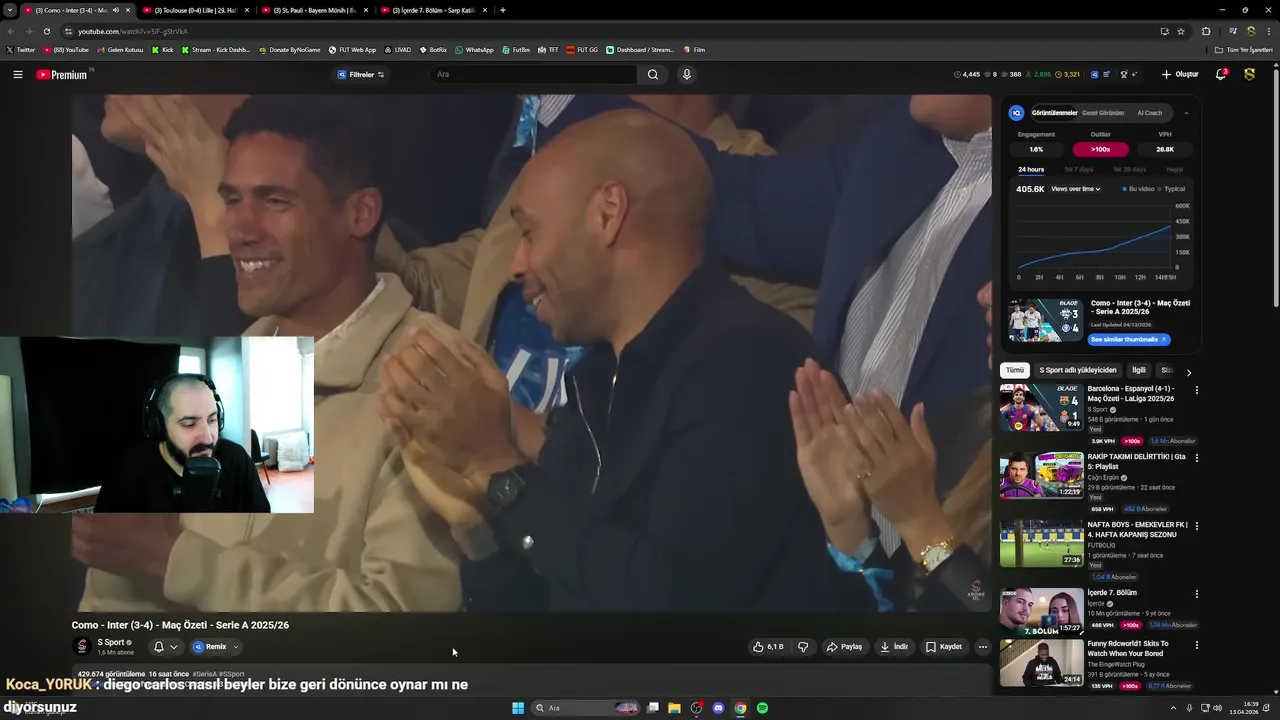The height and width of the screenshot is (720, 1280).
Task: Open the Filtreler filter button
Action: pos(361,74)
